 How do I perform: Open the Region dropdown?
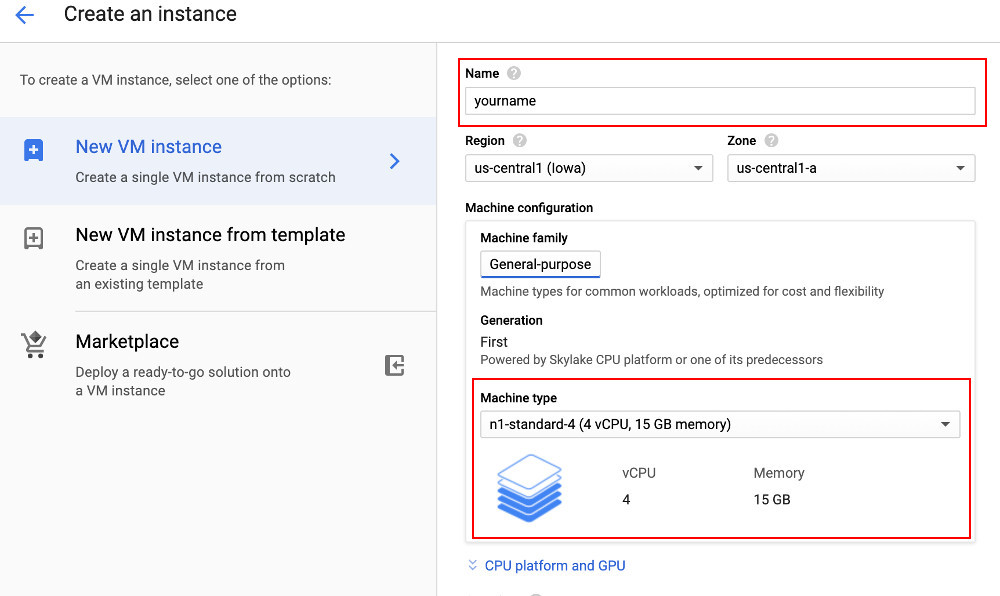pyautogui.click(x=588, y=168)
